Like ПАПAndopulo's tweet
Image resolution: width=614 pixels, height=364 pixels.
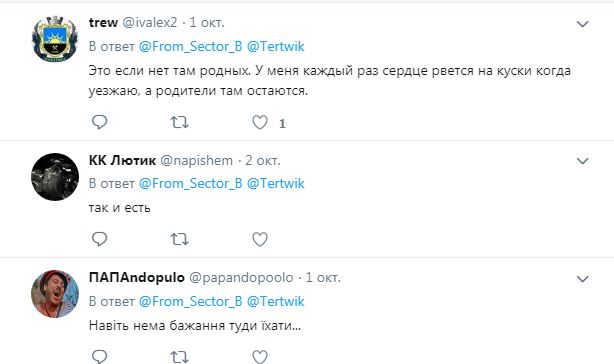[x=260, y=357]
